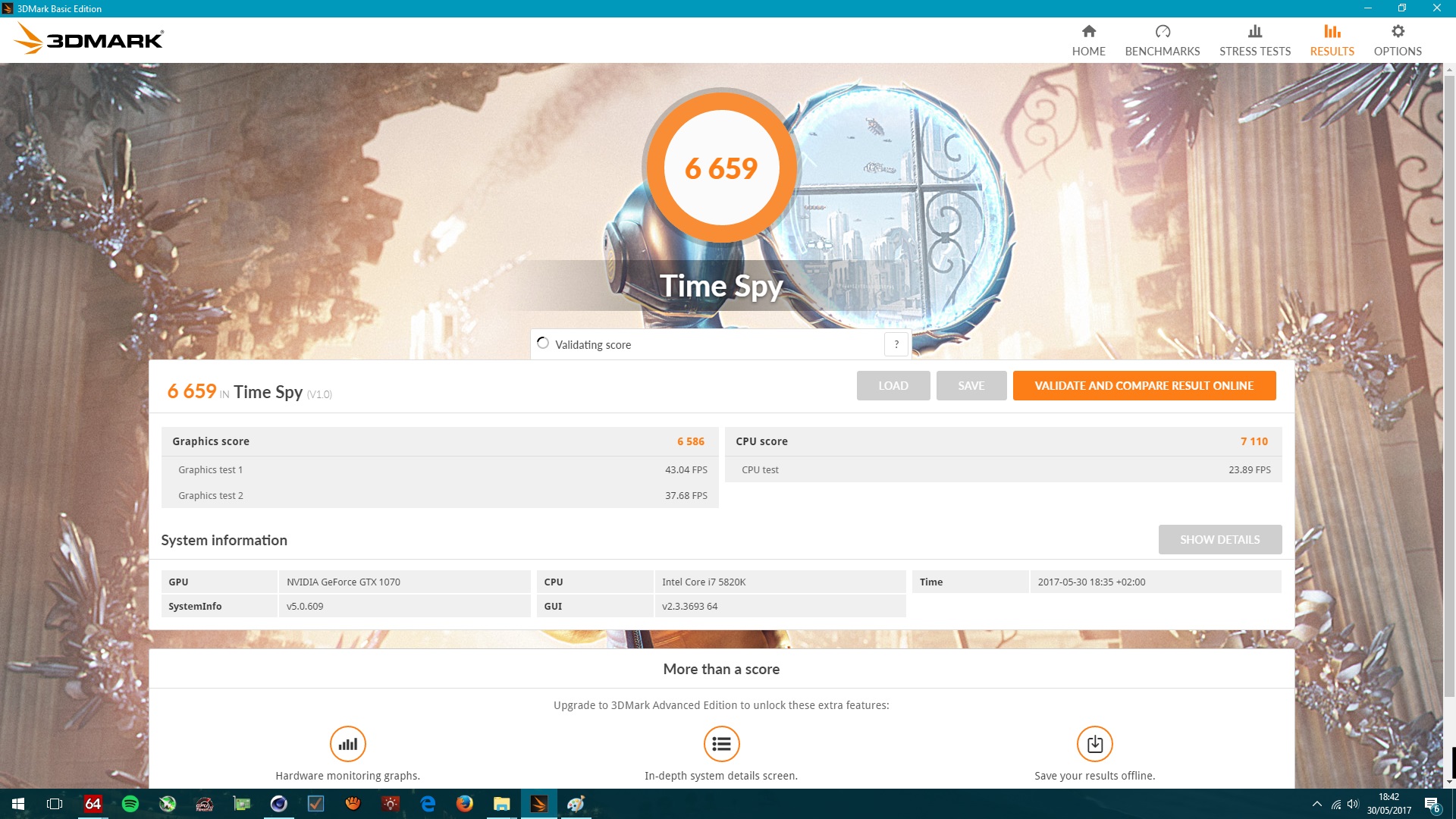
Task: Switch to the STRESS TESTS tab
Action: click(1254, 40)
